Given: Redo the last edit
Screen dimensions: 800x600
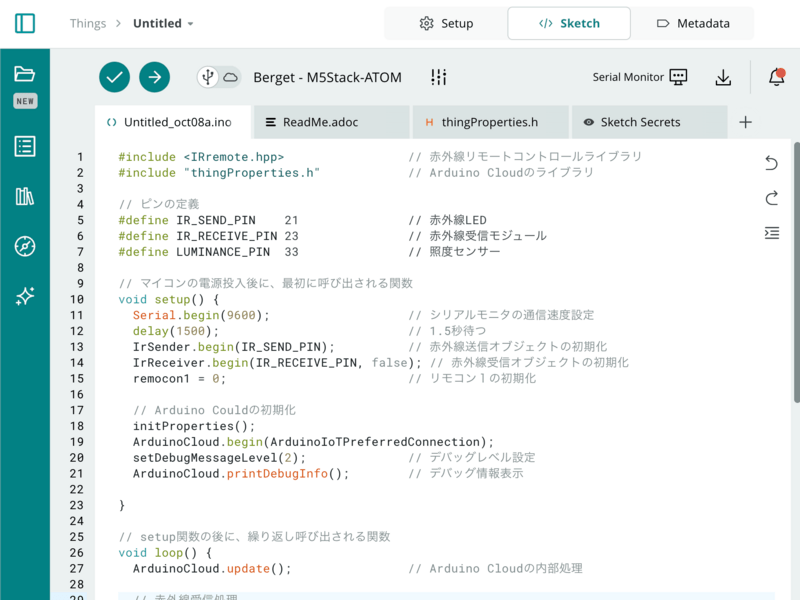Looking at the screenshot, I should 771,198.
